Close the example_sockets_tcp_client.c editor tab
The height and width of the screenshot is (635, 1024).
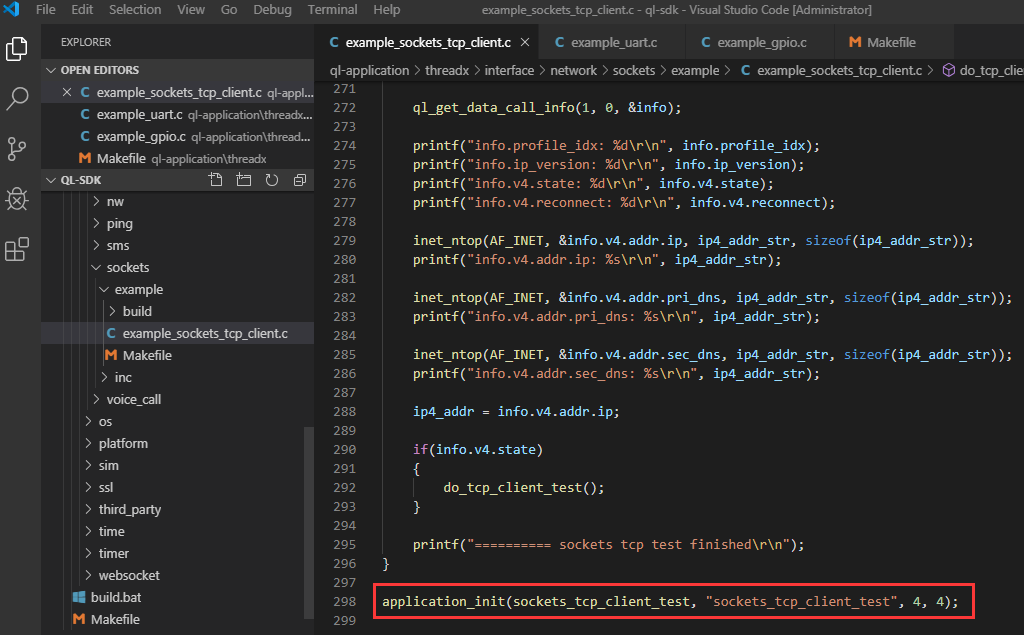[524, 43]
